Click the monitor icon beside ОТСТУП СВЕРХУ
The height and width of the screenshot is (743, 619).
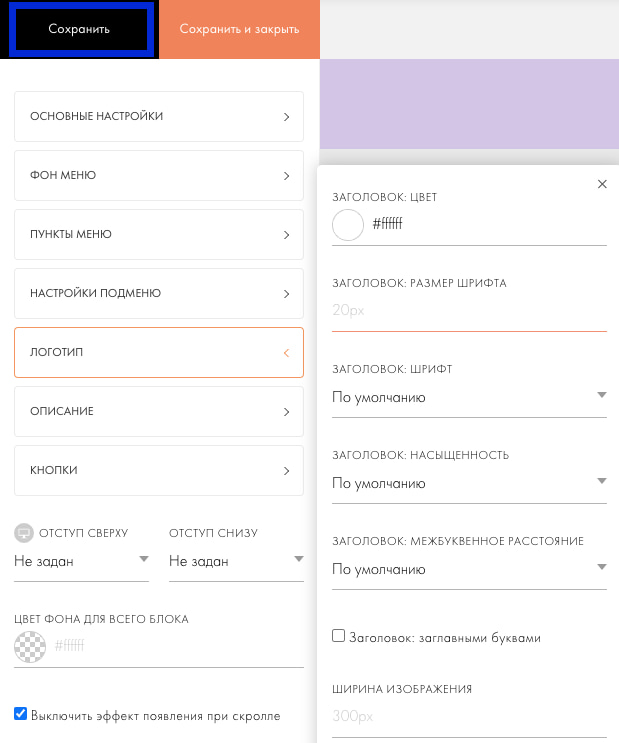coord(23,532)
